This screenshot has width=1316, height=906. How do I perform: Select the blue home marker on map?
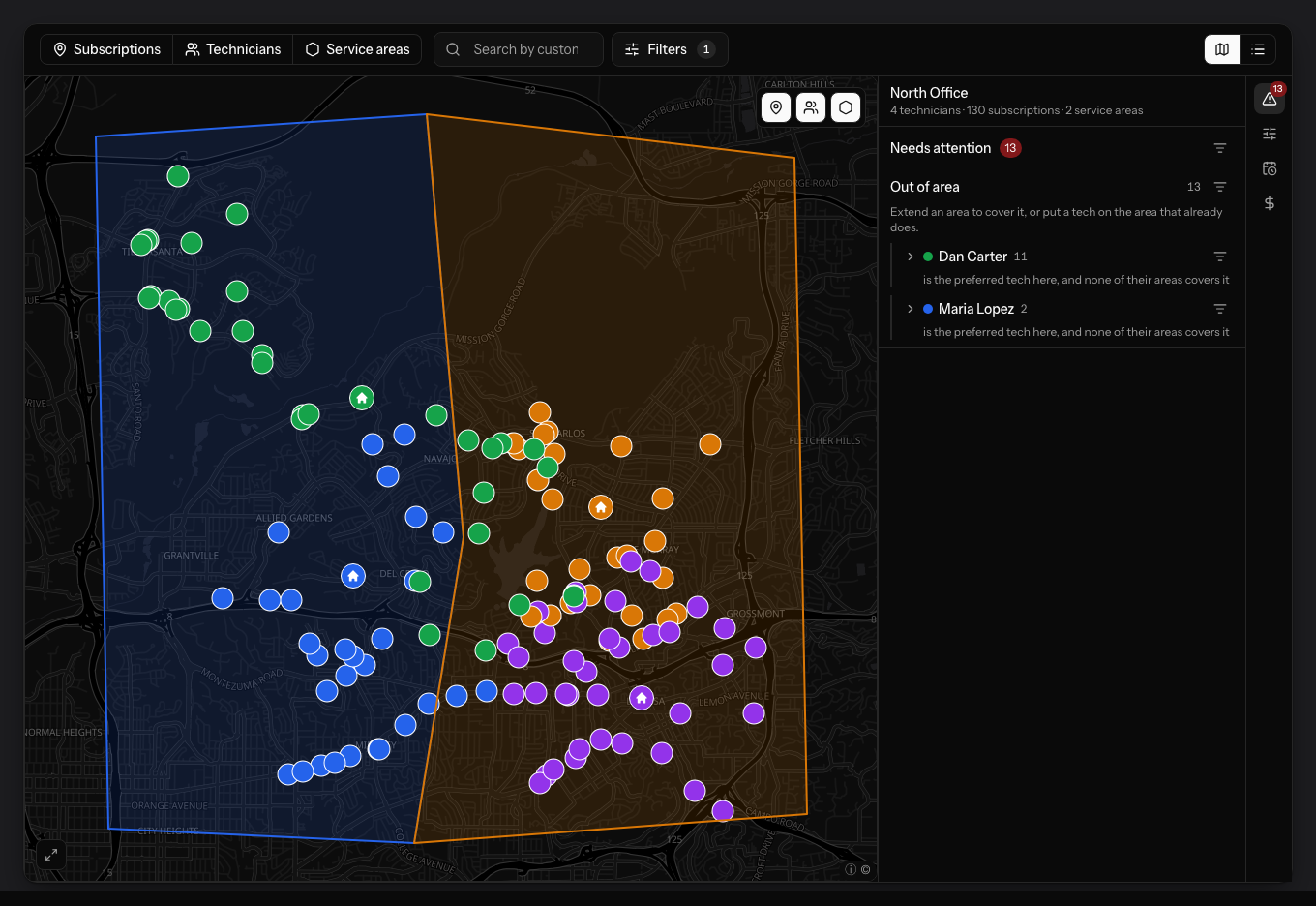click(353, 576)
